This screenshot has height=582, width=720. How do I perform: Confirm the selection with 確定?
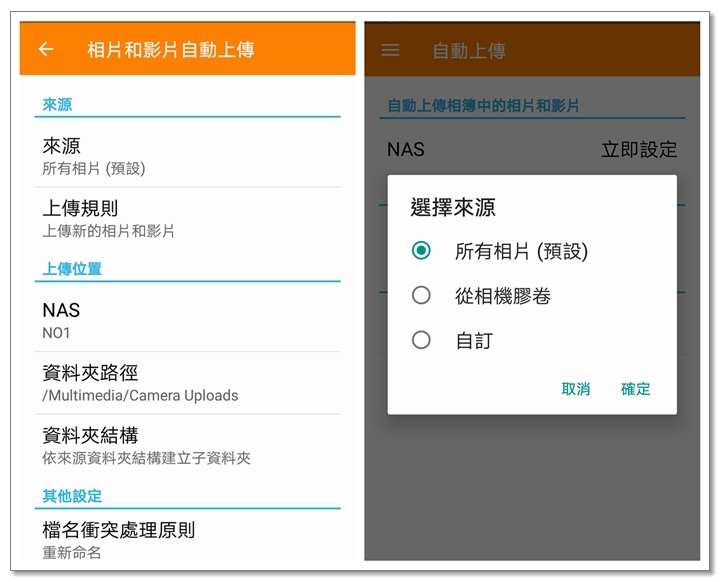636,389
